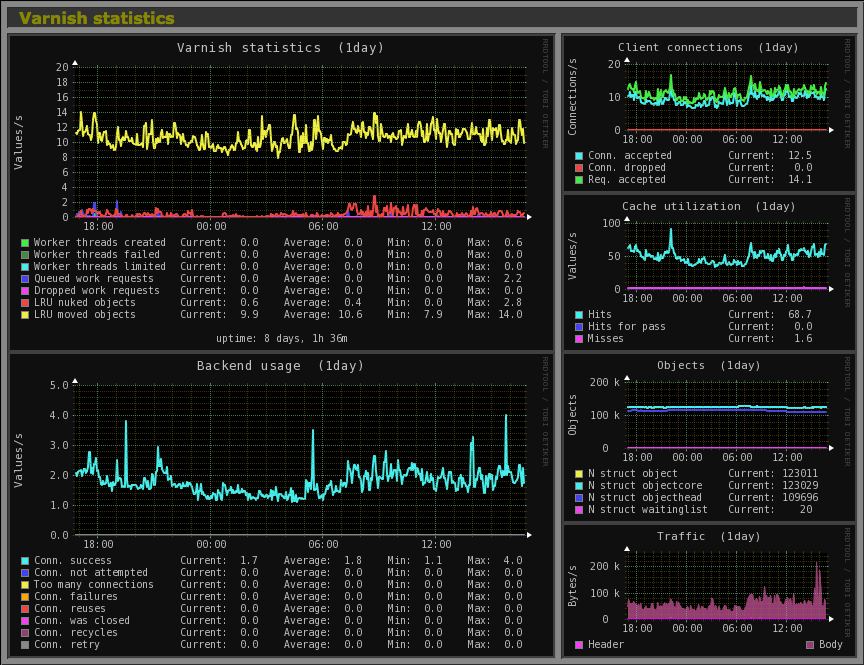Click the Conn. recycles legend swatch

pyautogui.click(x=25, y=633)
